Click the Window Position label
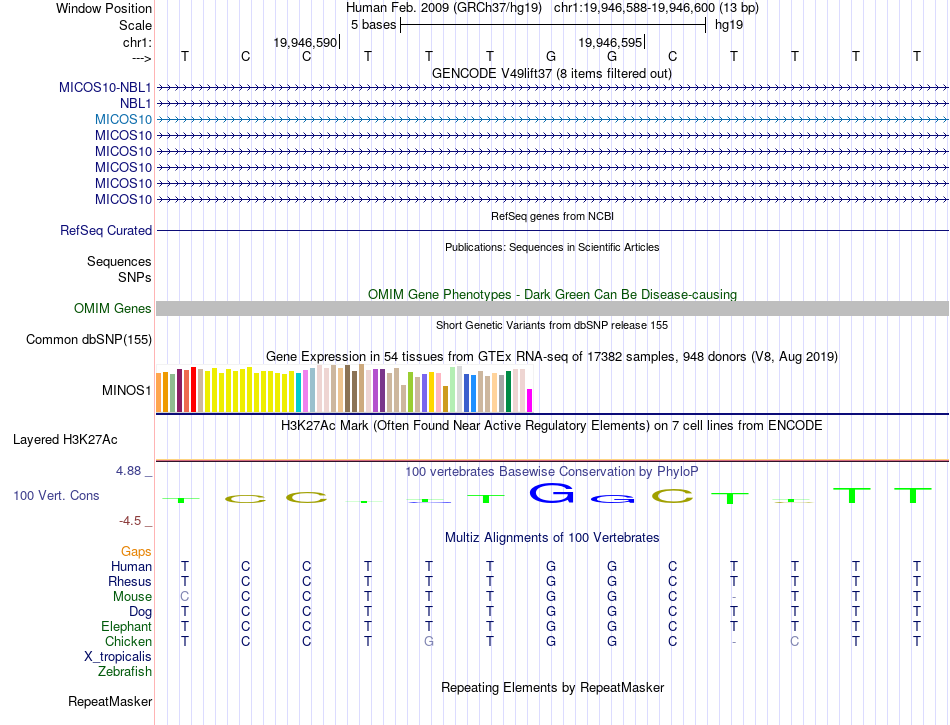The image size is (950, 725). pyautogui.click(x=104, y=8)
